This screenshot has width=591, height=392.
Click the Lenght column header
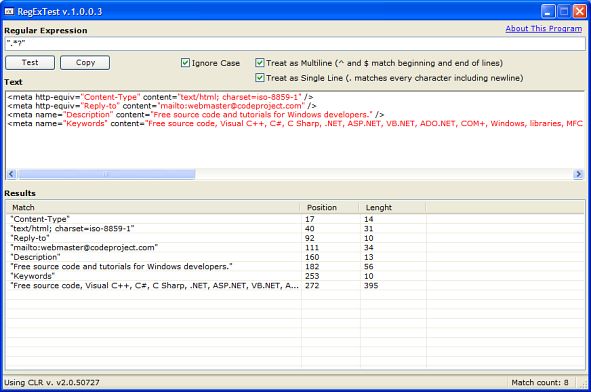[392, 207]
